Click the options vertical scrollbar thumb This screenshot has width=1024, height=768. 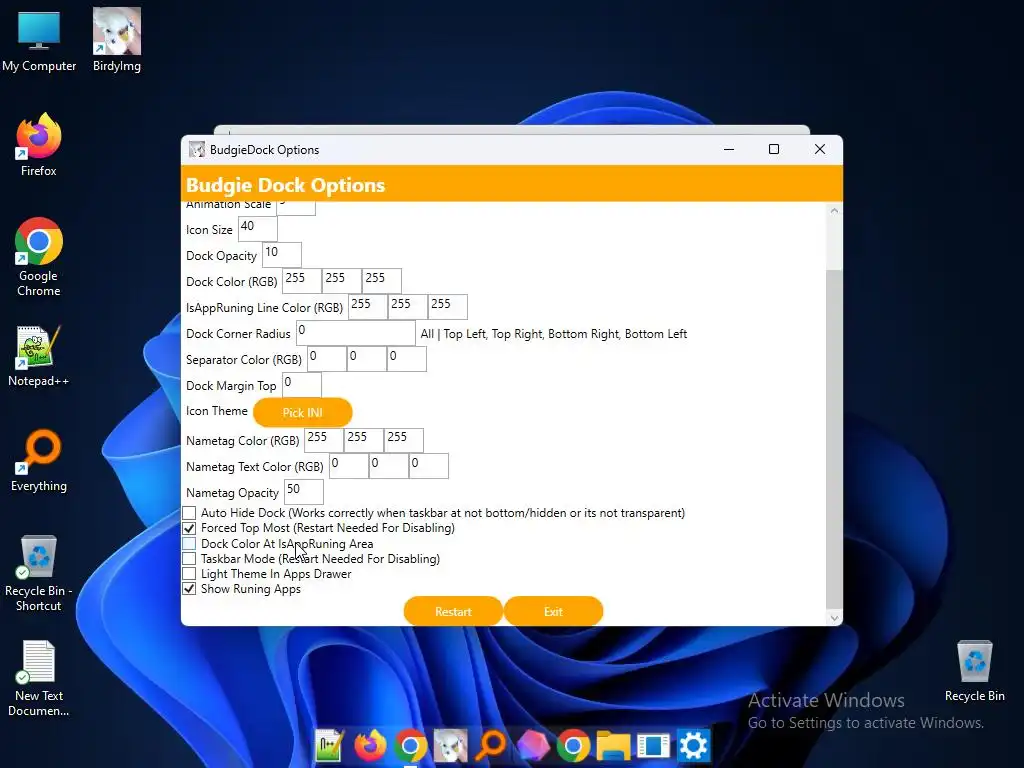tap(834, 438)
